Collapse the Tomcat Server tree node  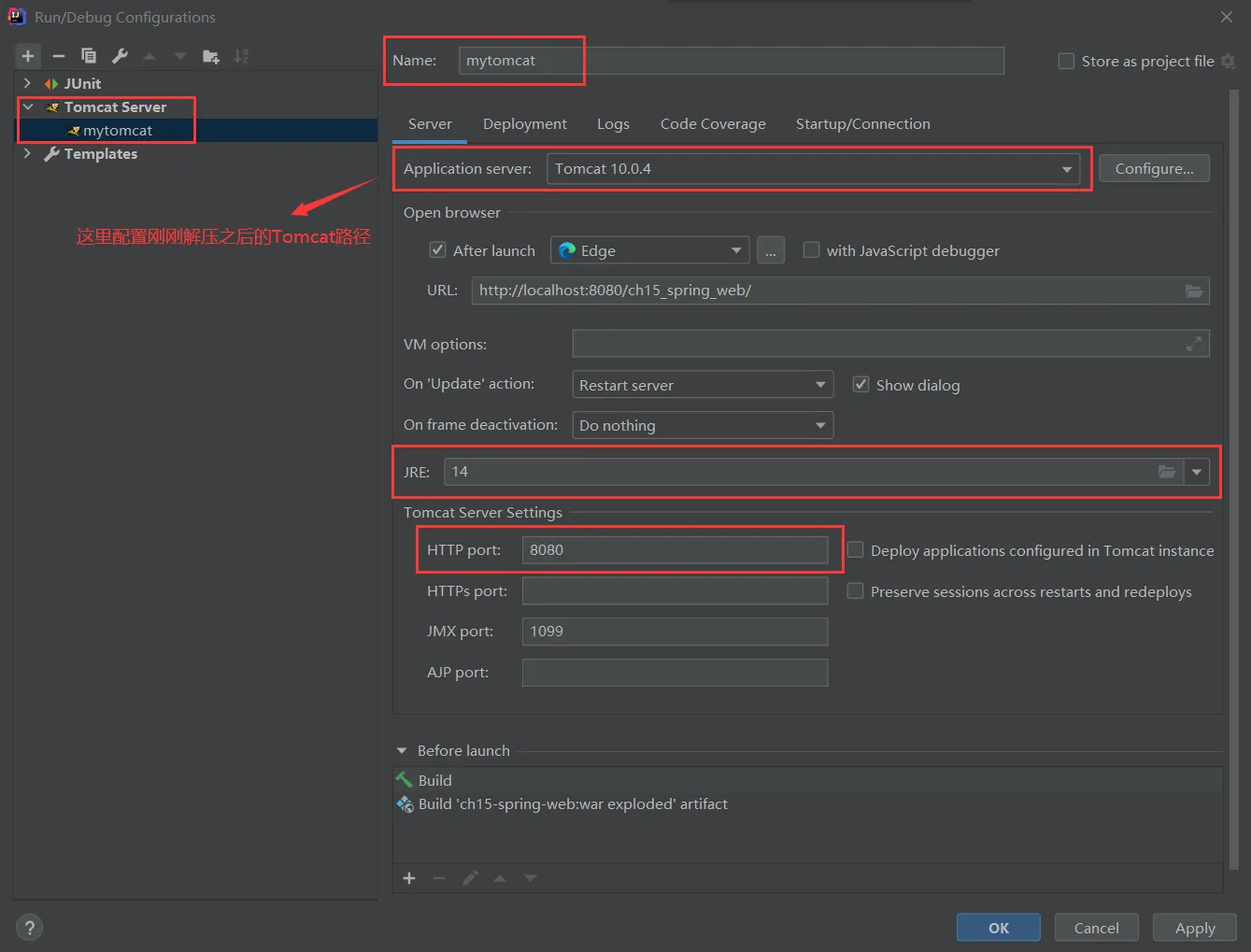(x=27, y=107)
